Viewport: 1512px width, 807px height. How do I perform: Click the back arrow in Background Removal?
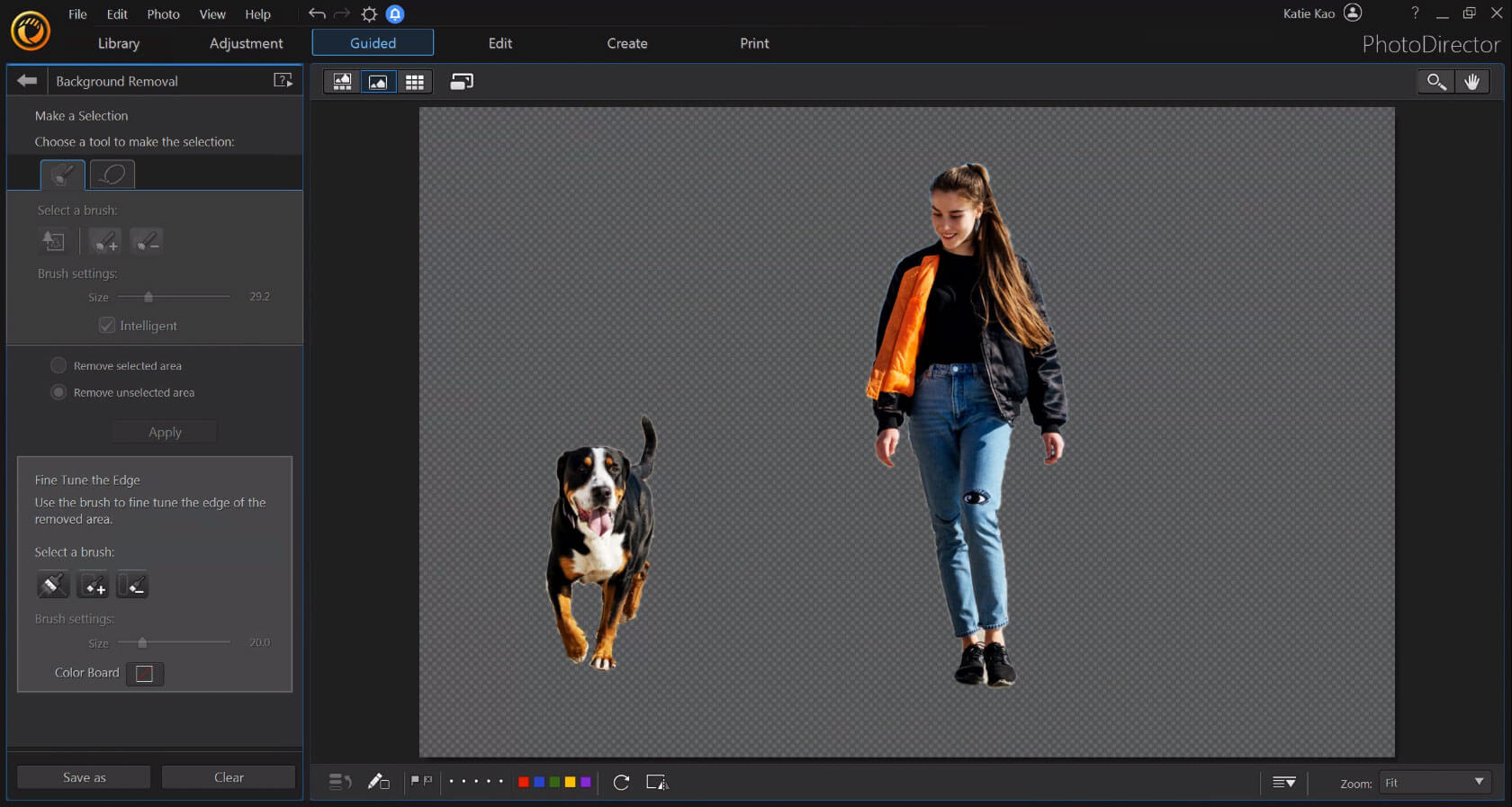tap(27, 81)
